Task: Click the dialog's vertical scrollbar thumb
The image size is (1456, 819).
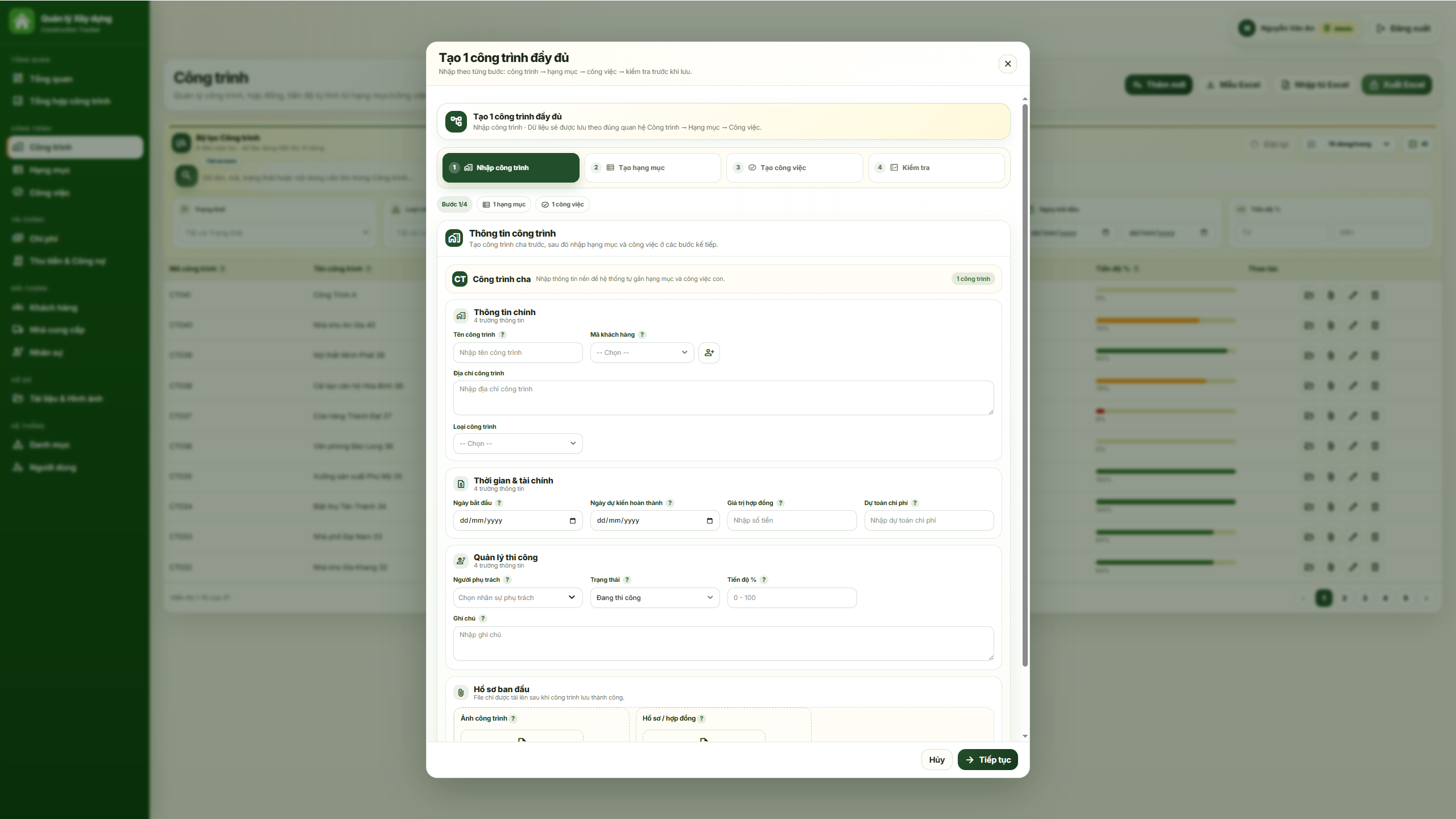Action: pyautogui.click(x=1025, y=385)
